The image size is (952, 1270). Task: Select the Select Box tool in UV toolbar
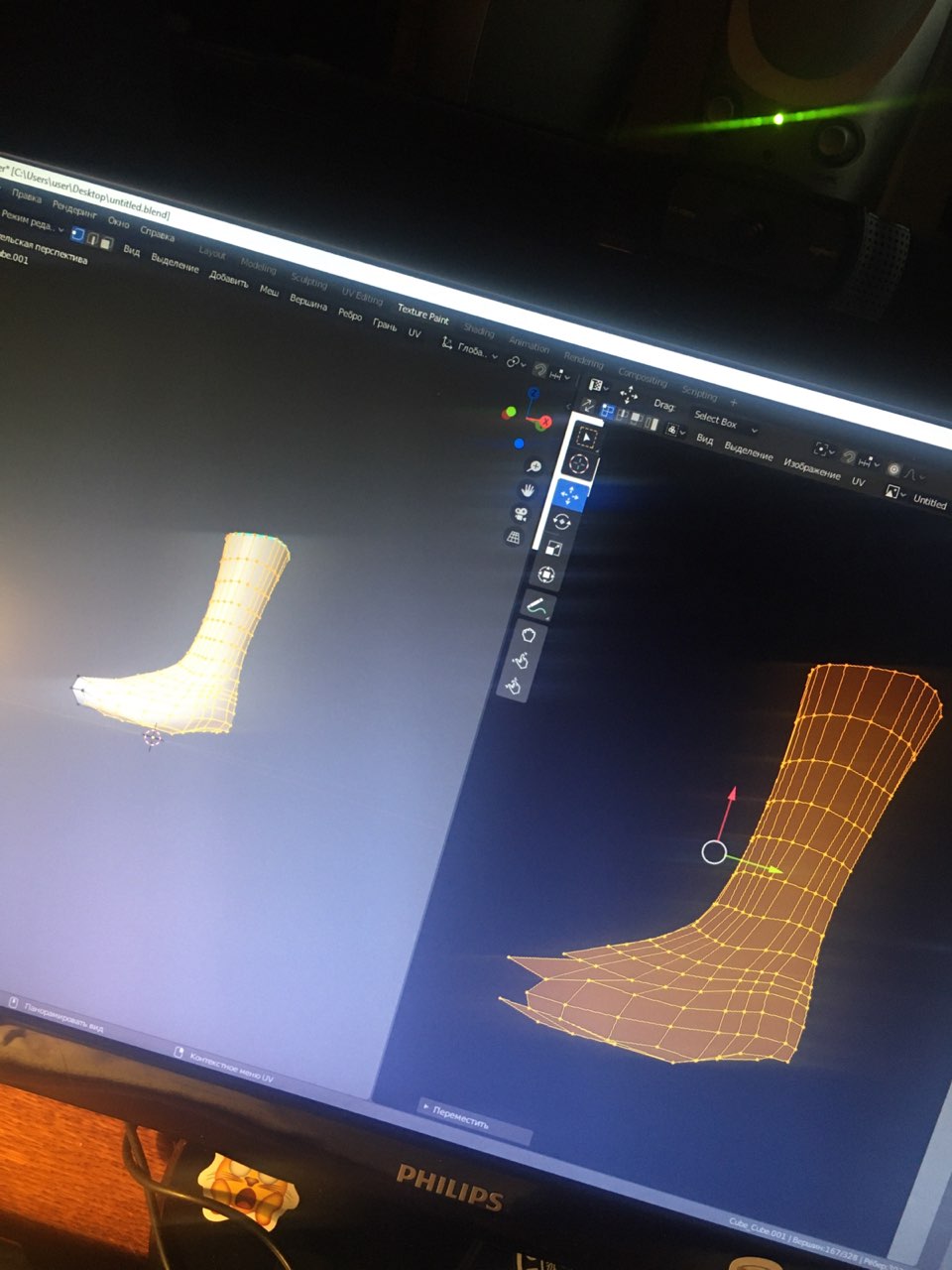pyautogui.click(x=587, y=437)
